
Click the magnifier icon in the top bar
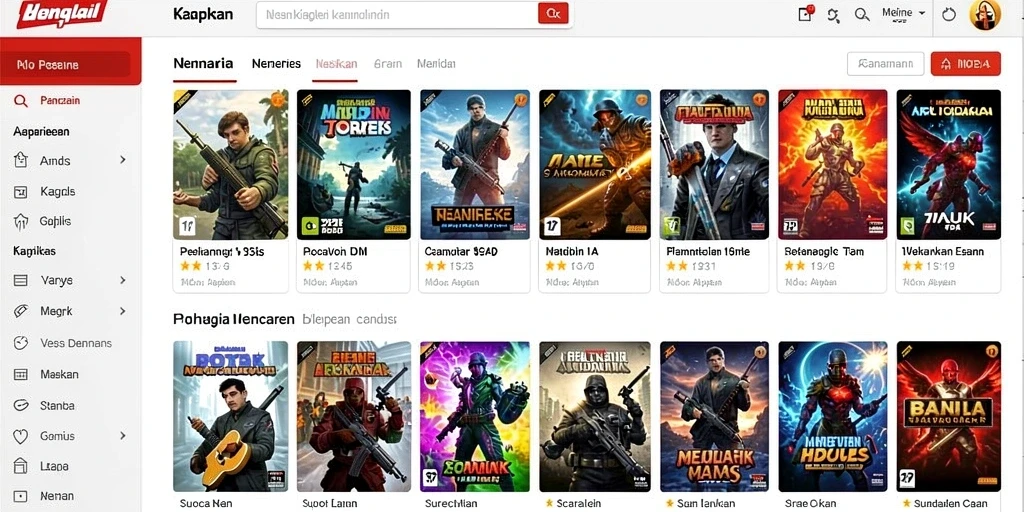[x=862, y=14]
